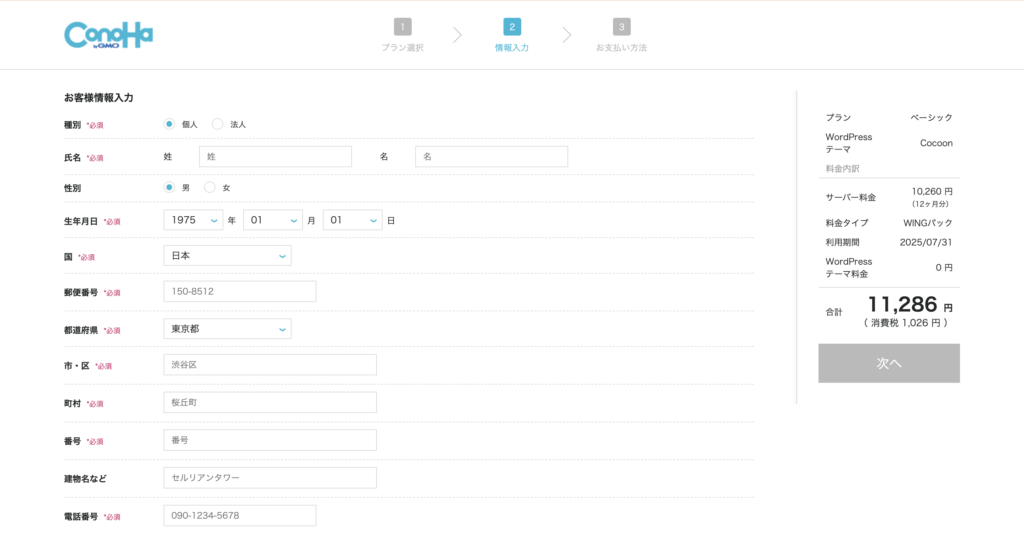The height and width of the screenshot is (555, 1024).
Task: Click the ConoHa by GMO logo
Action: pyautogui.click(x=108, y=35)
